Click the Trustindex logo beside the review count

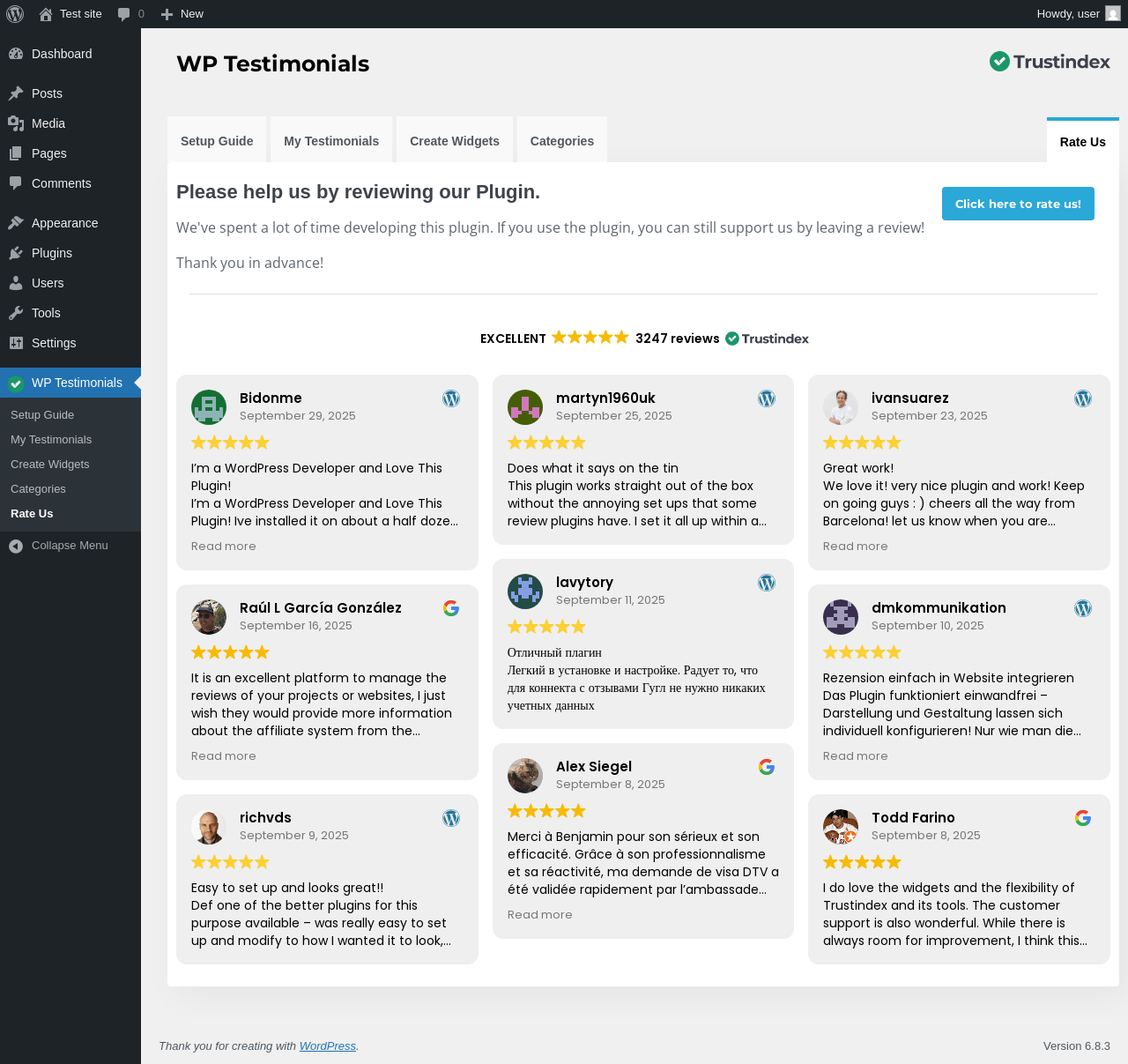767,339
